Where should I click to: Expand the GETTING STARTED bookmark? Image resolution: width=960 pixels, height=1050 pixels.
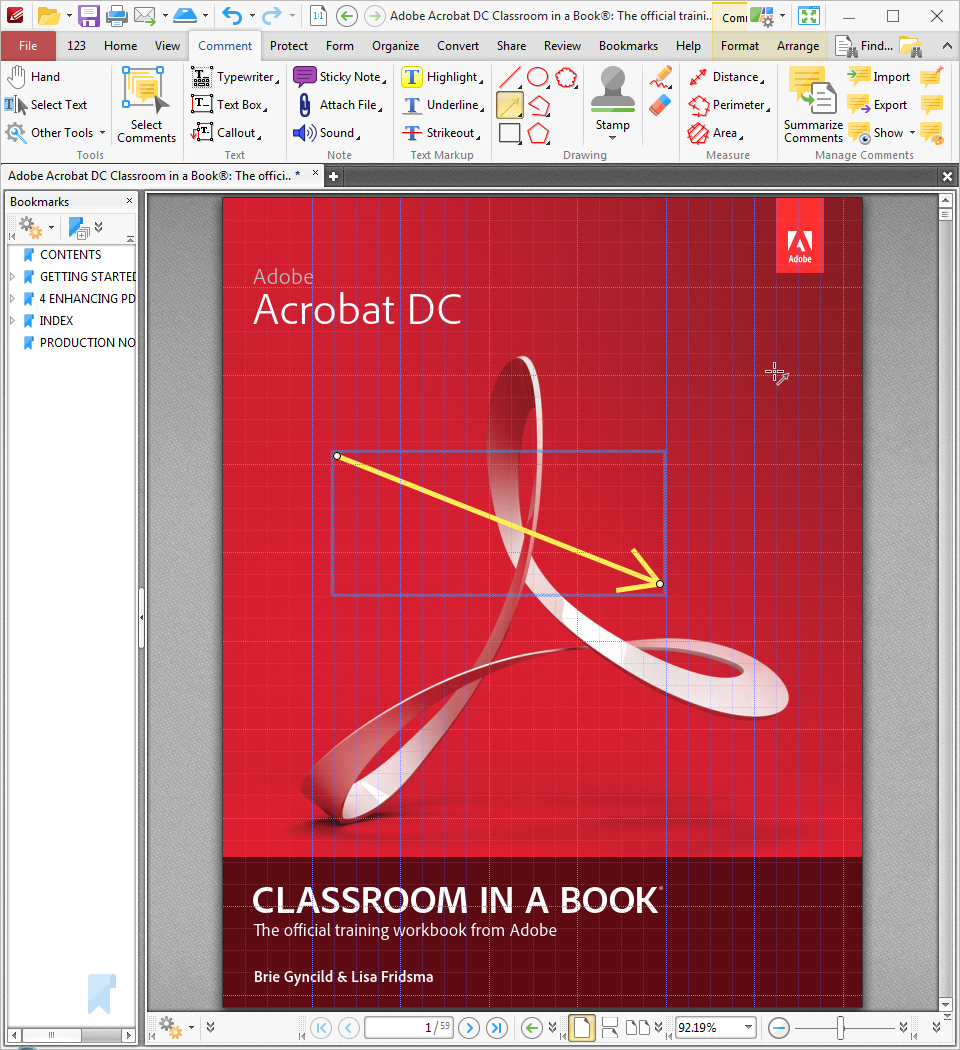(12, 277)
